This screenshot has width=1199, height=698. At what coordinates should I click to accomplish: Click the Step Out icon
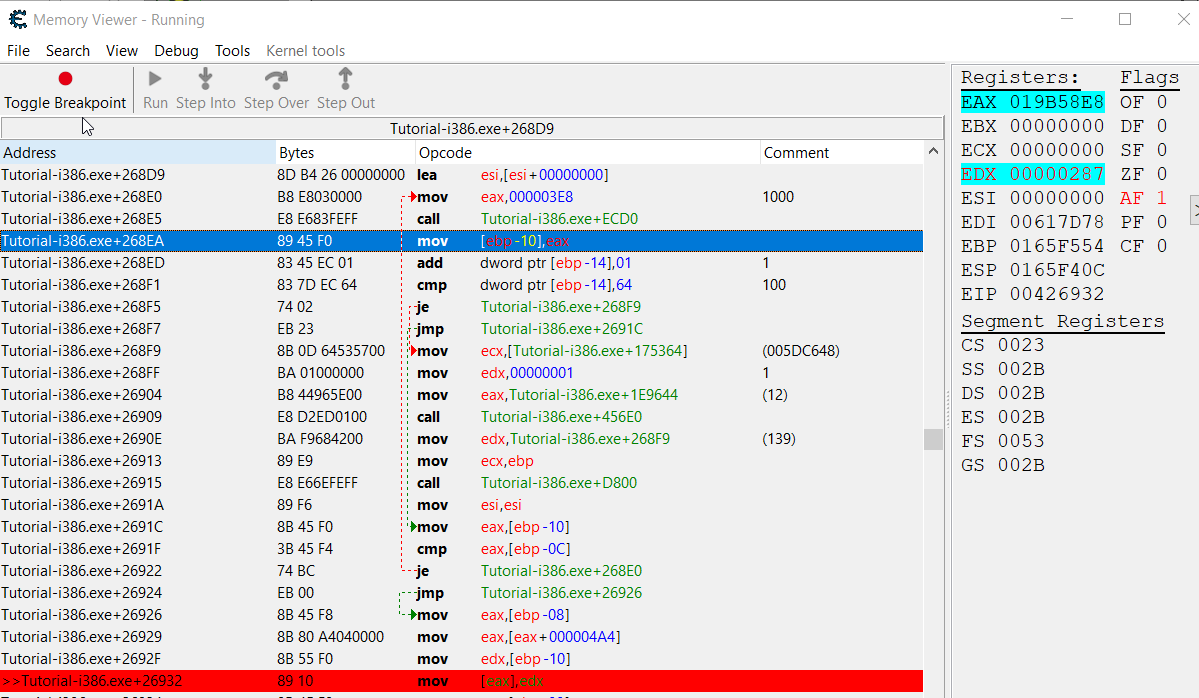coord(345,78)
